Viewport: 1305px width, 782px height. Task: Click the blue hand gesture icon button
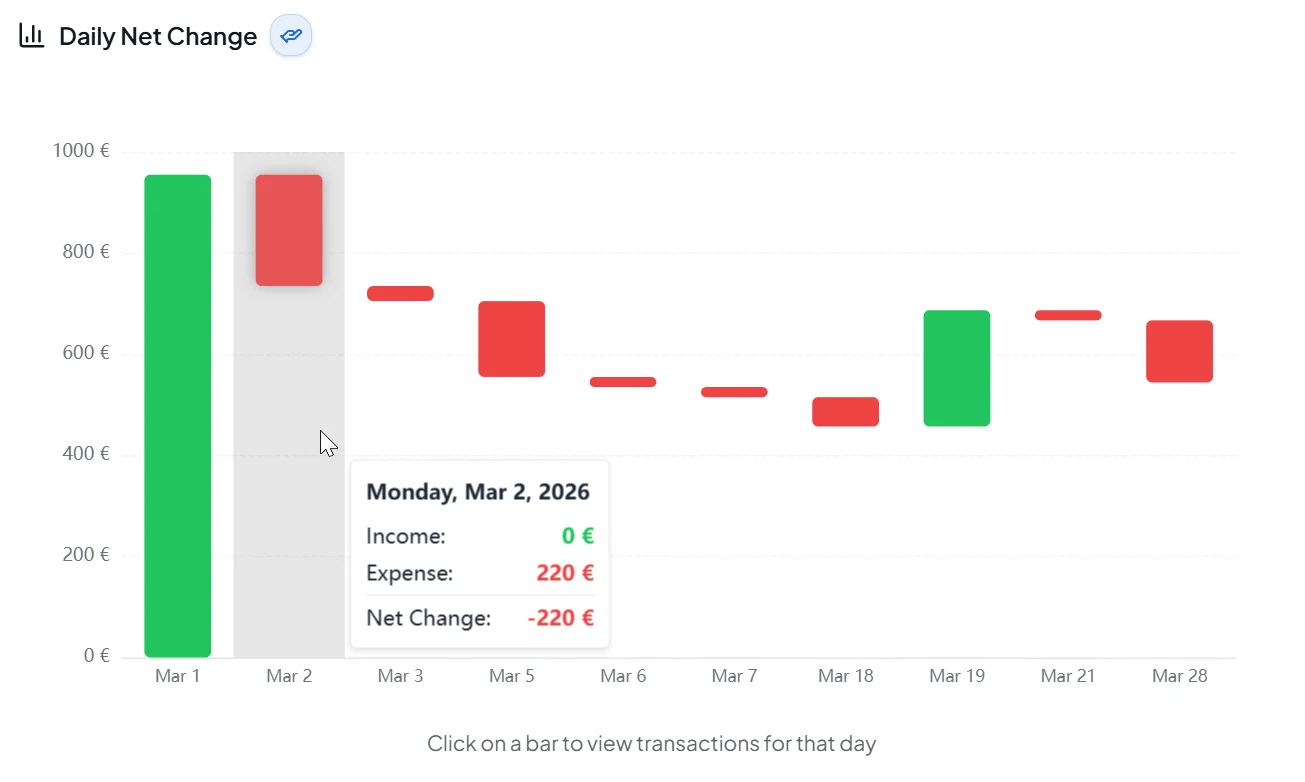[290, 35]
